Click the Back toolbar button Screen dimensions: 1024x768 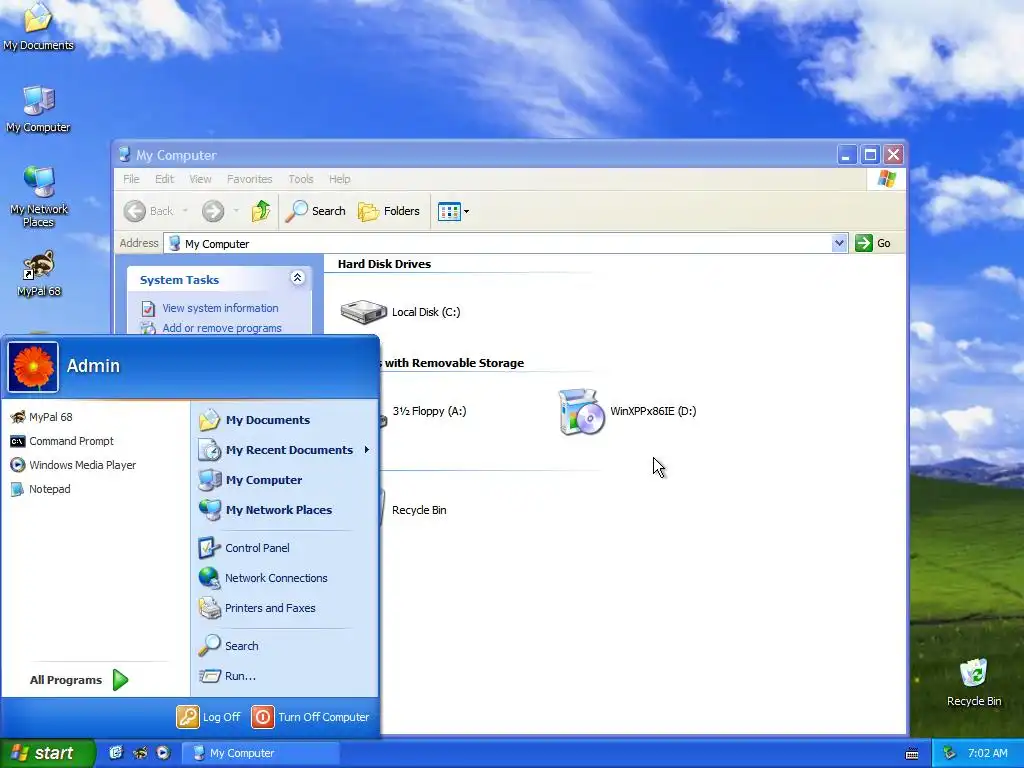tap(149, 211)
